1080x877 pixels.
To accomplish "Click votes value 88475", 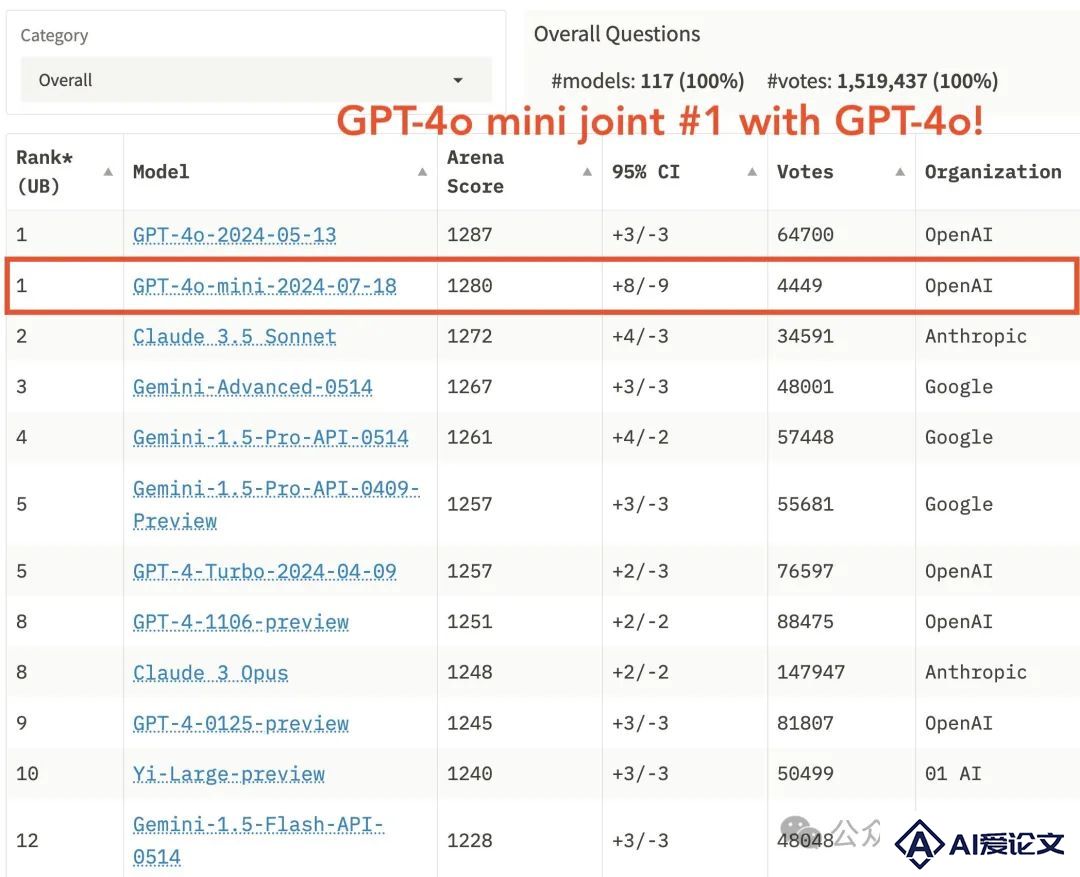I will [x=805, y=621].
